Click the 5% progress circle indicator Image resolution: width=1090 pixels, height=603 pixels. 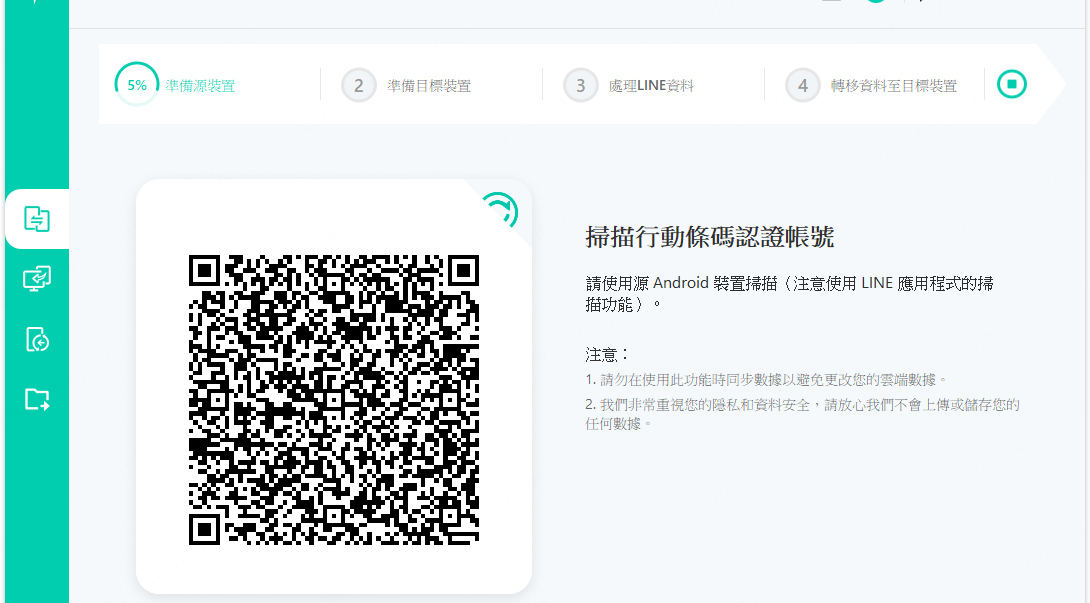[137, 85]
